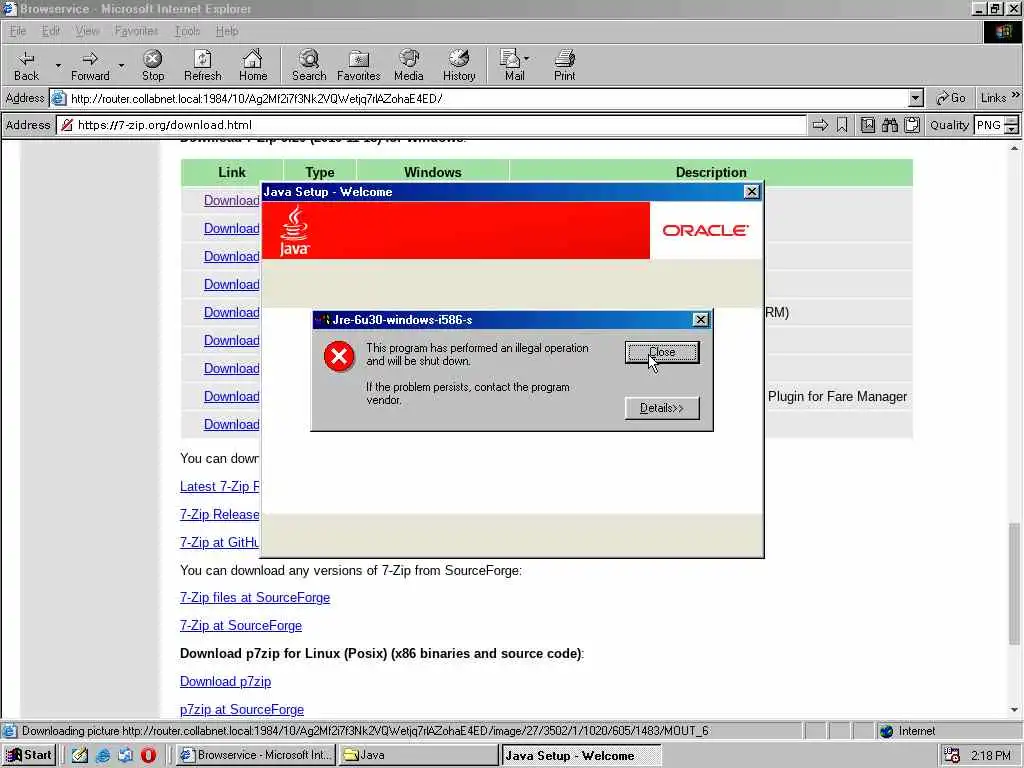The height and width of the screenshot is (768, 1024).
Task: Click the first Download link in the table
Action: (231, 200)
